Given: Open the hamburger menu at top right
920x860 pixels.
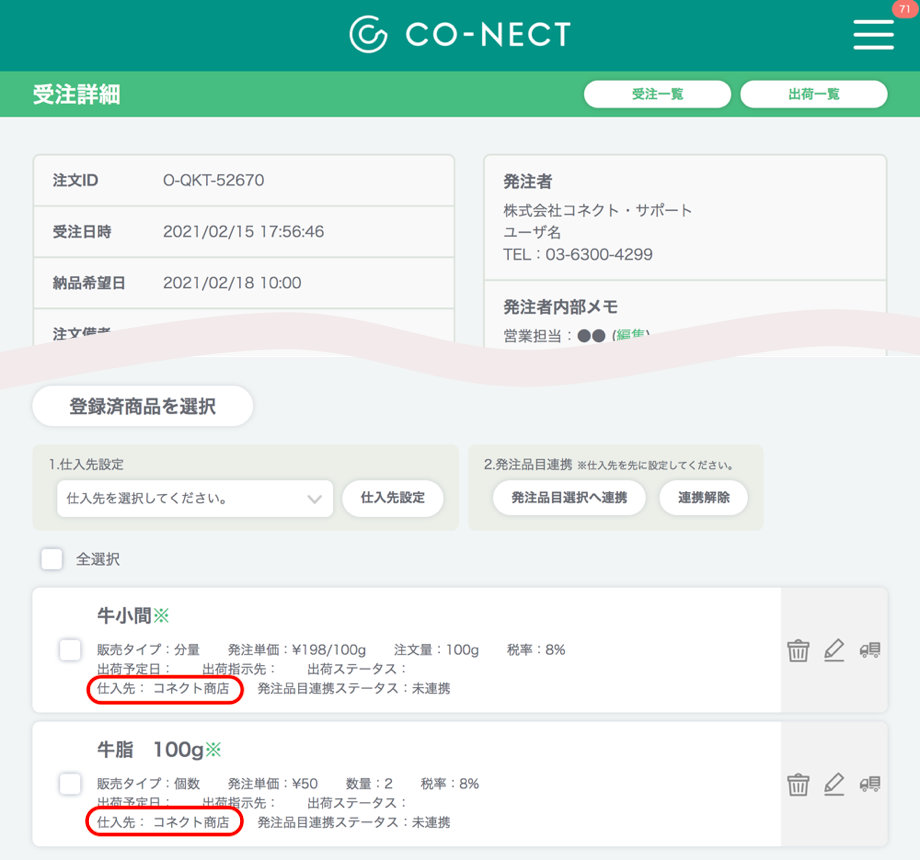Looking at the screenshot, I should [x=873, y=35].
